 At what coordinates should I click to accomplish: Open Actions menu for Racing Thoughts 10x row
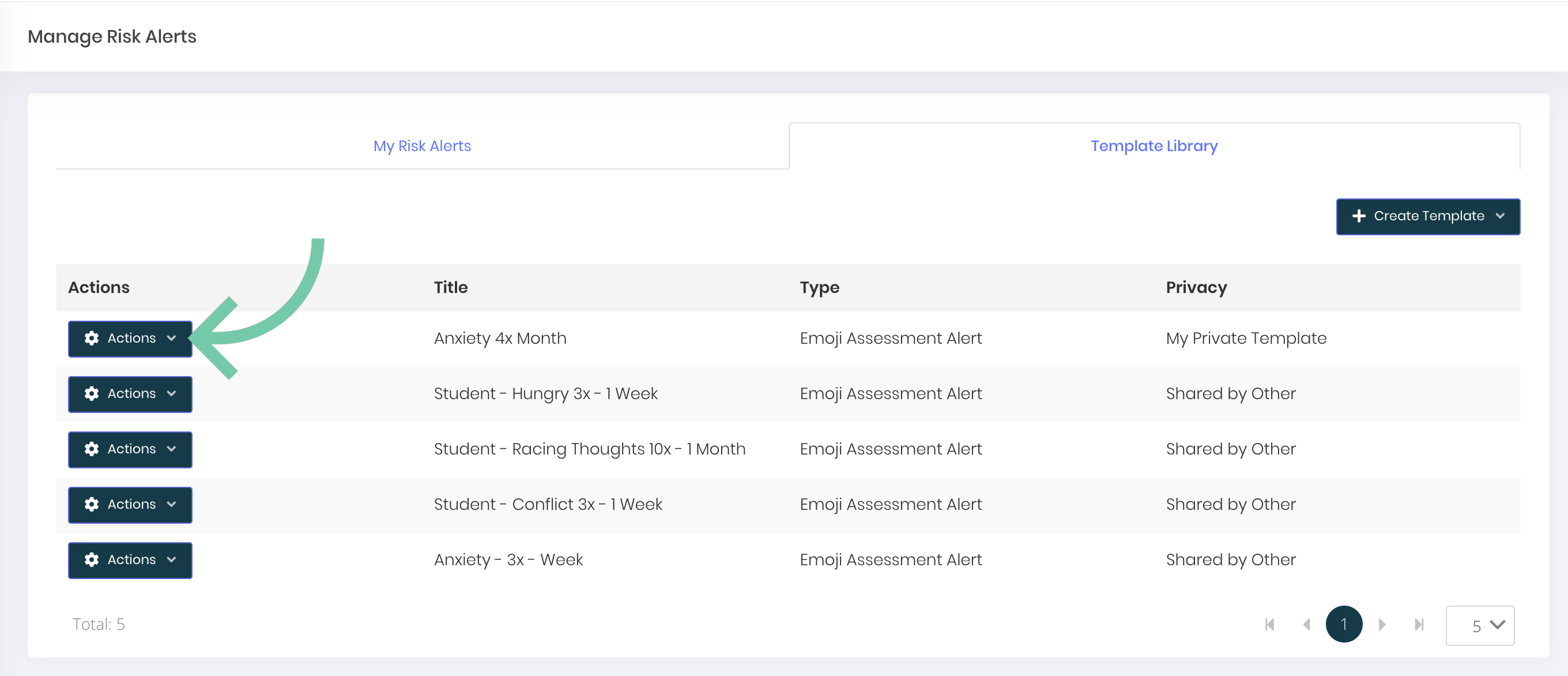pyautogui.click(x=130, y=449)
